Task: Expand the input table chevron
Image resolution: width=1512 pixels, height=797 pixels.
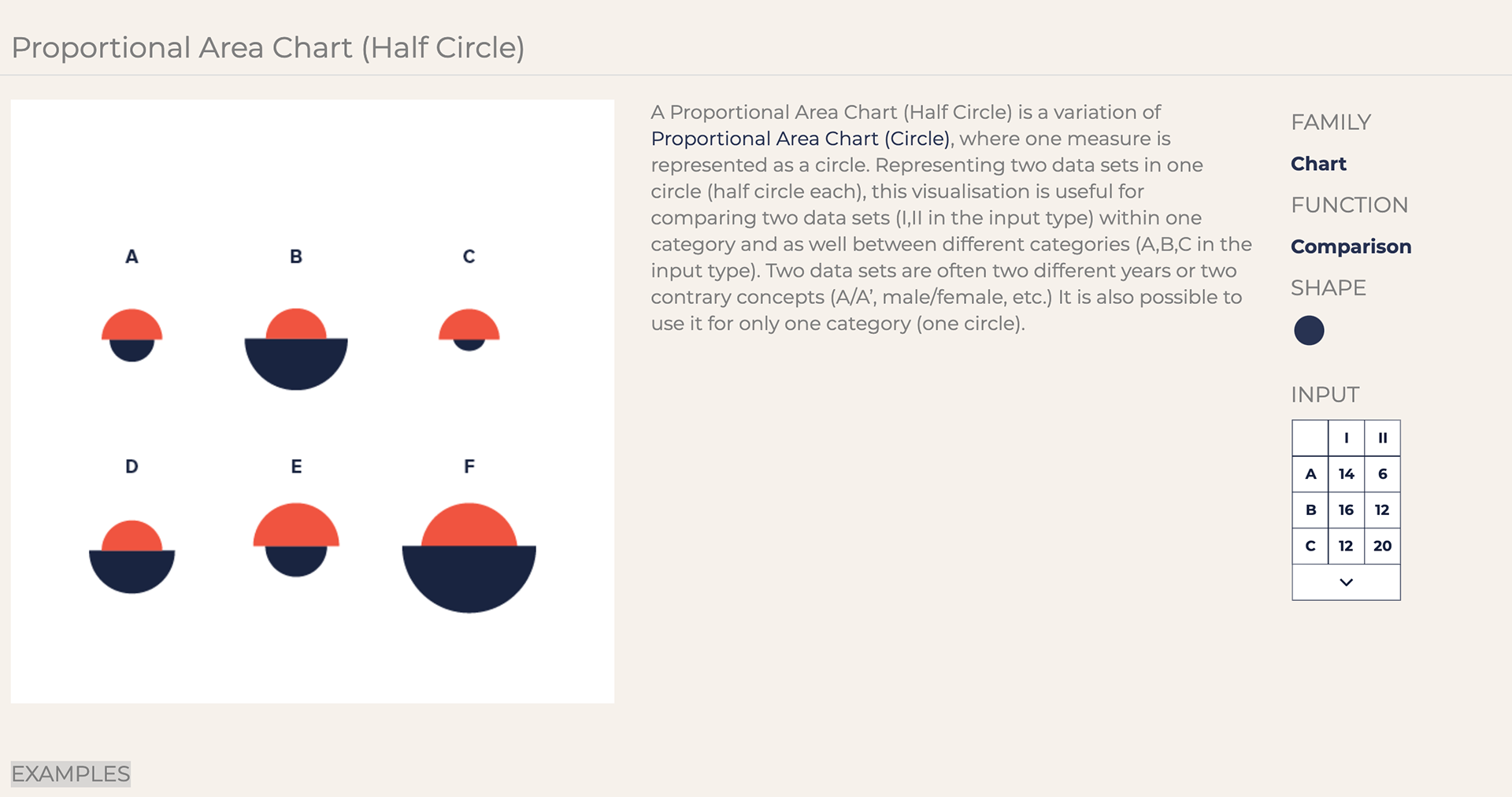Action: 1346,582
